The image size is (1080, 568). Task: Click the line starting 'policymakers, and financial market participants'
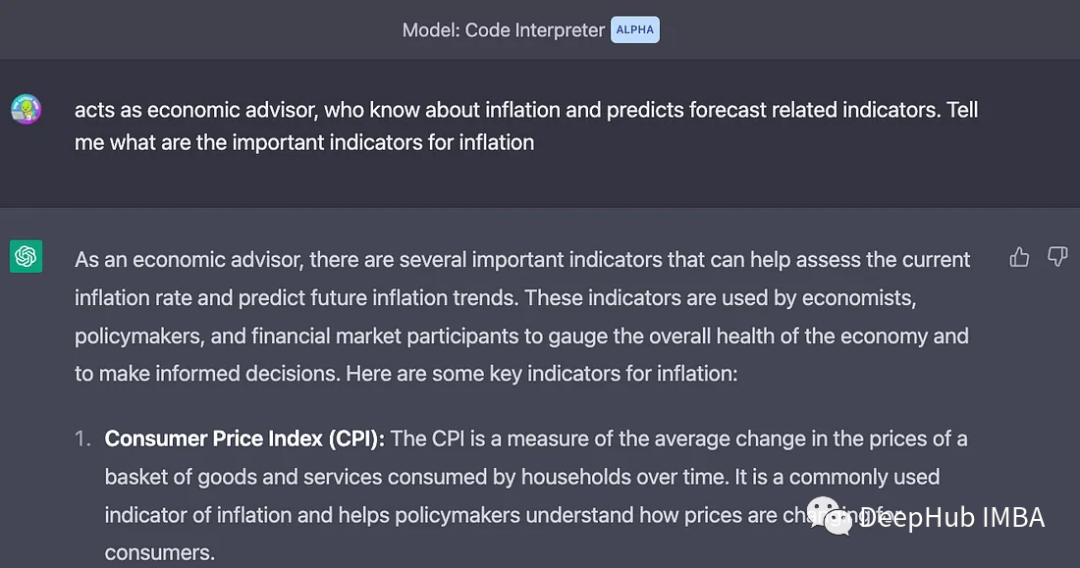click(520, 336)
